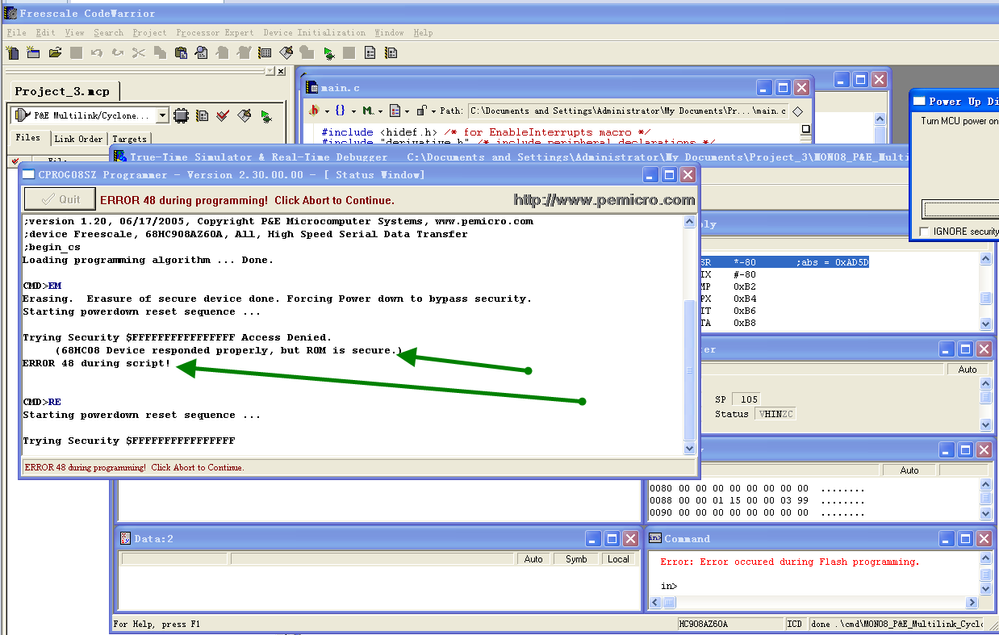Image resolution: width=999 pixels, height=635 pixels.
Task: Click the diamond icon after main.c path field
Action: [798, 111]
